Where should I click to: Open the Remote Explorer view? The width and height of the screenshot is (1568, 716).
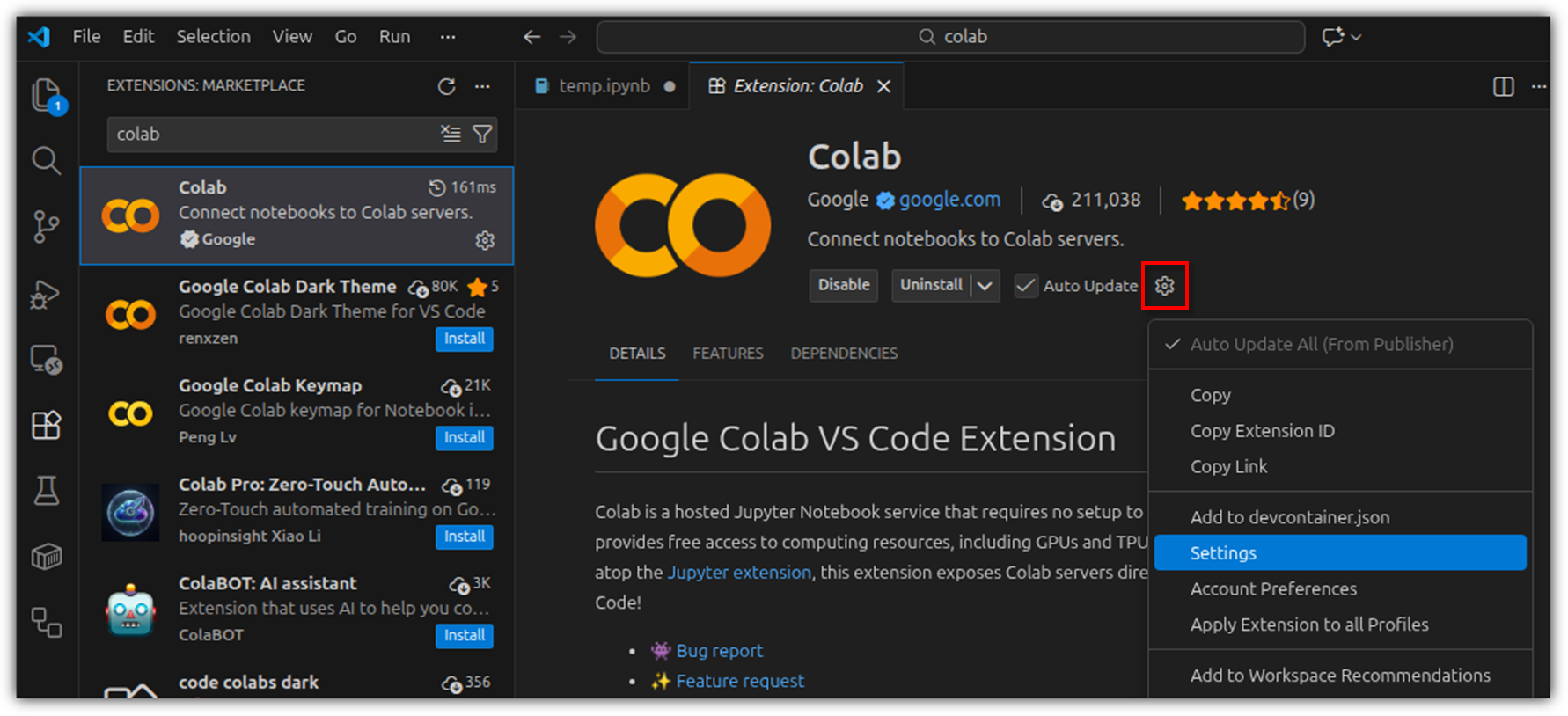click(x=47, y=360)
